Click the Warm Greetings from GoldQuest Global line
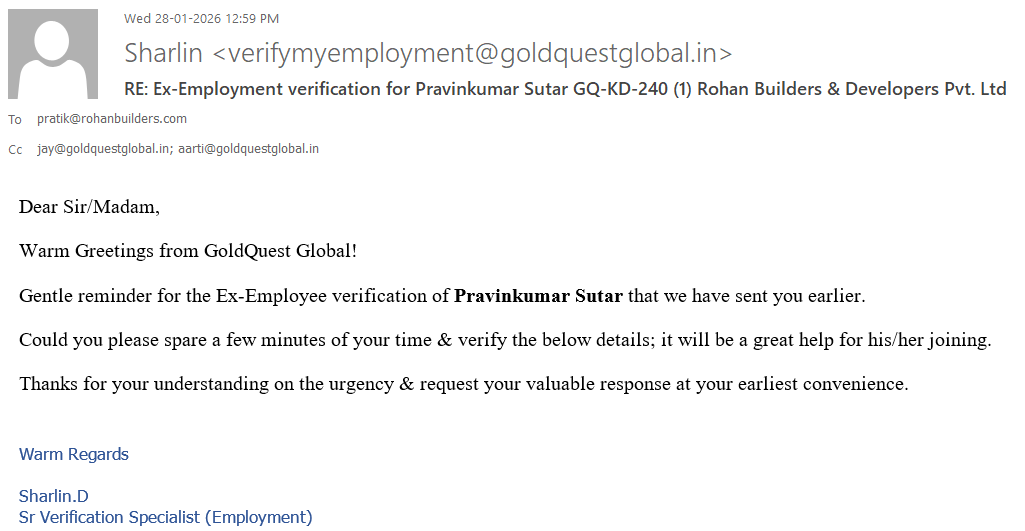The image size is (1025, 531). pos(188,251)
